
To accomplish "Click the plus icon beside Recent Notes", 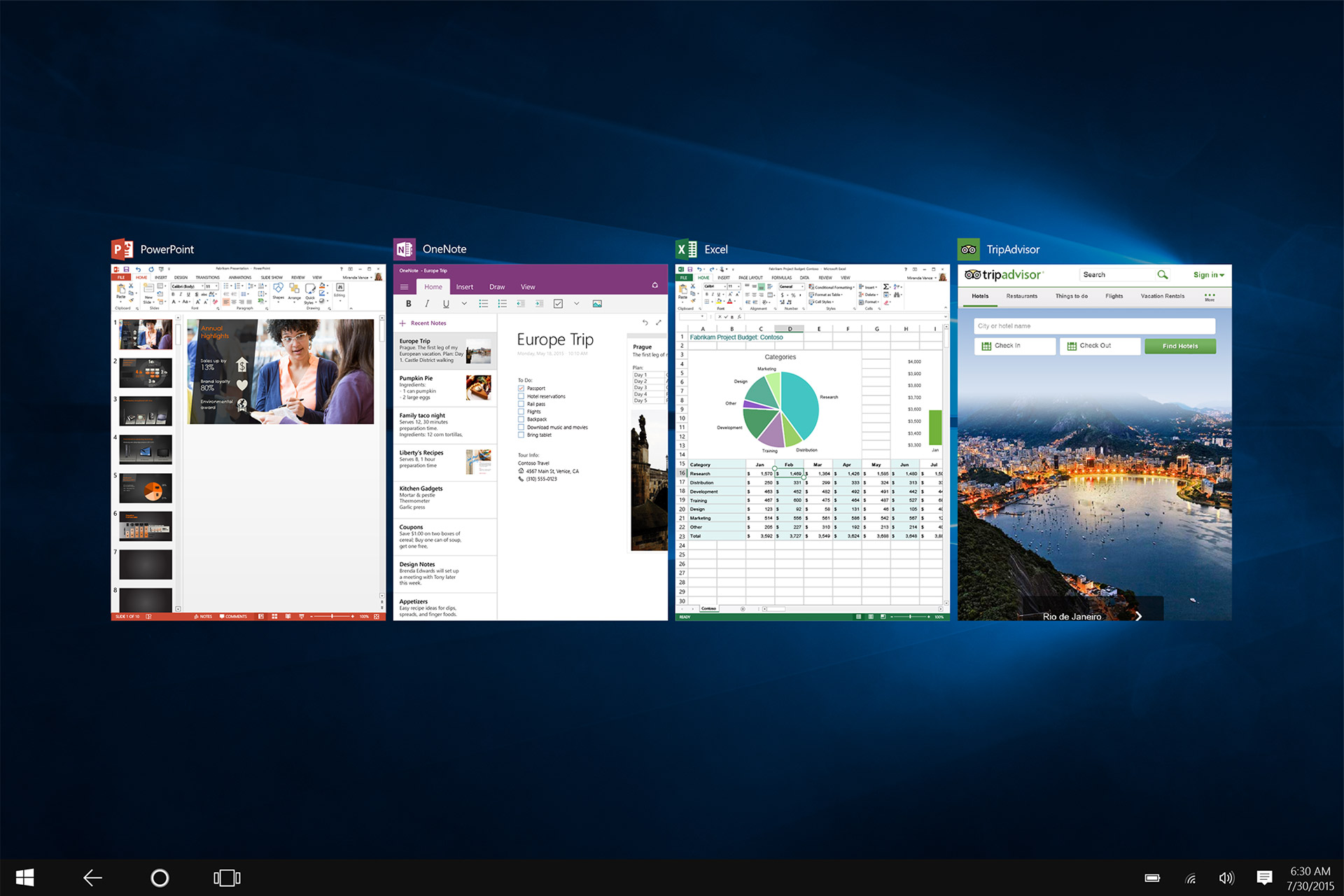I will point(402,323).
